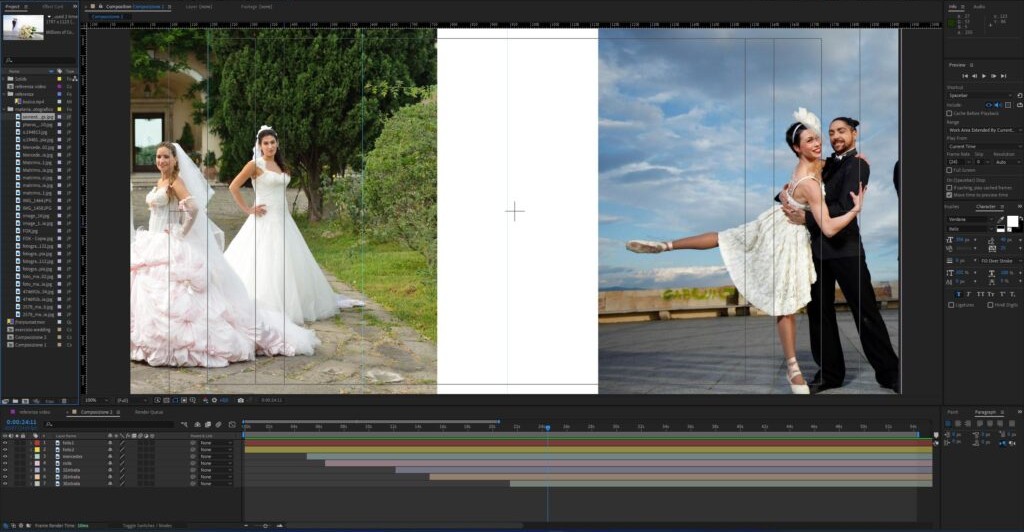This screenshot has height=532, width=1024.
Task: Click timeline zoom-out mountain icon
Action: (246, 525)
